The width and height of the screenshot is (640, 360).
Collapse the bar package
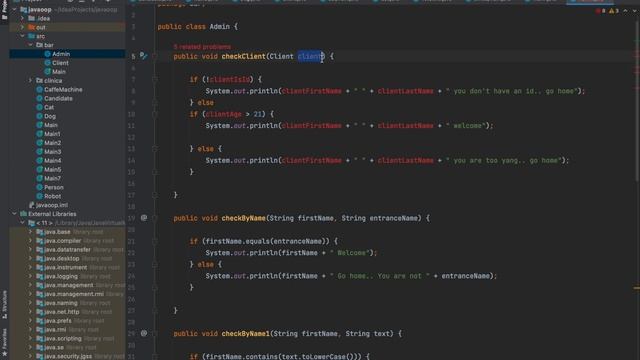coord(31,45)
